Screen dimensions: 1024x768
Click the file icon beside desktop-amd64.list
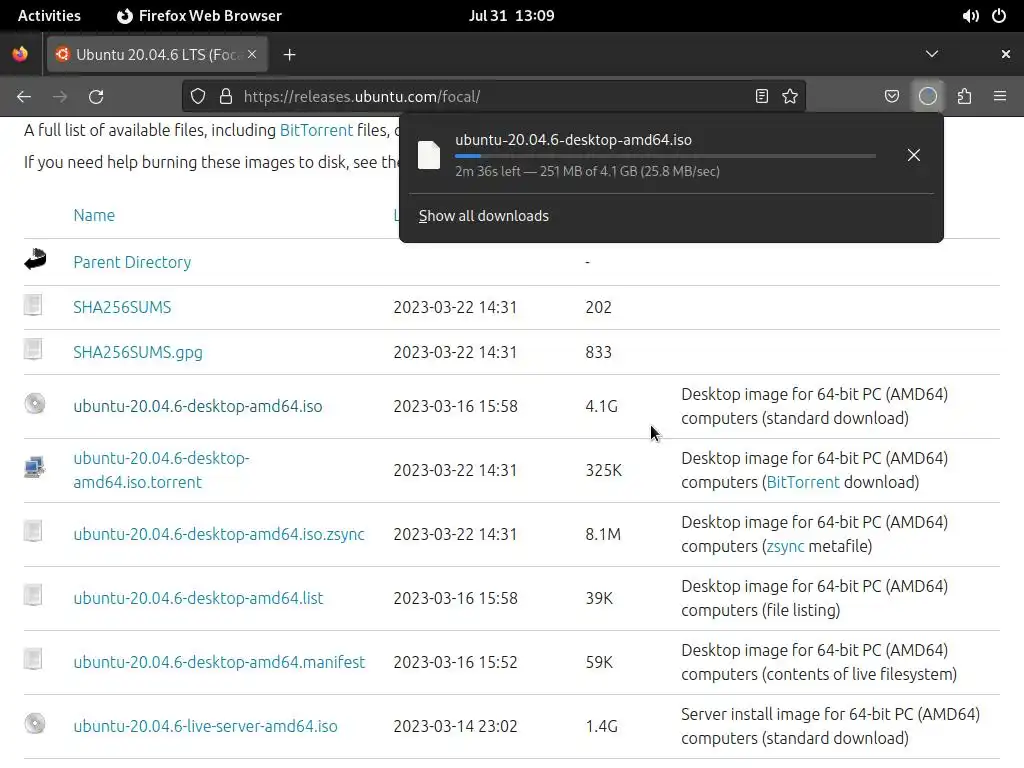tap(33, 595)
